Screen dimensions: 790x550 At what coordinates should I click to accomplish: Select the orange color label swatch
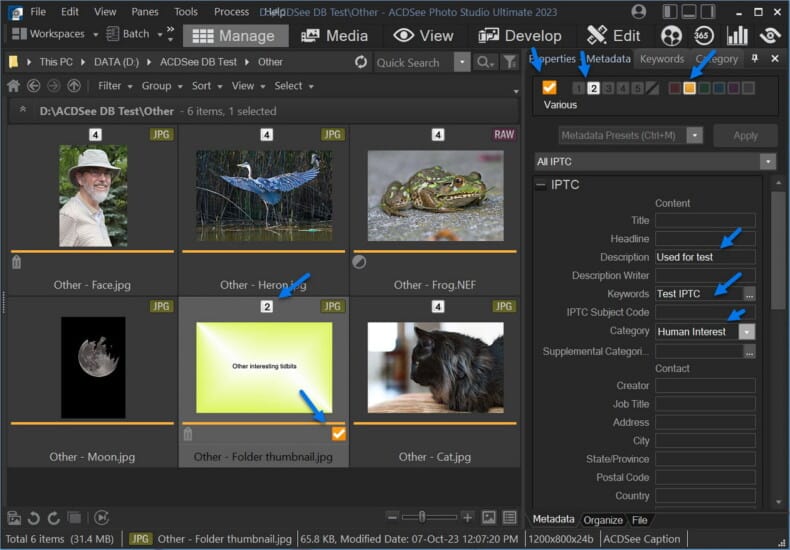(689, 88)
